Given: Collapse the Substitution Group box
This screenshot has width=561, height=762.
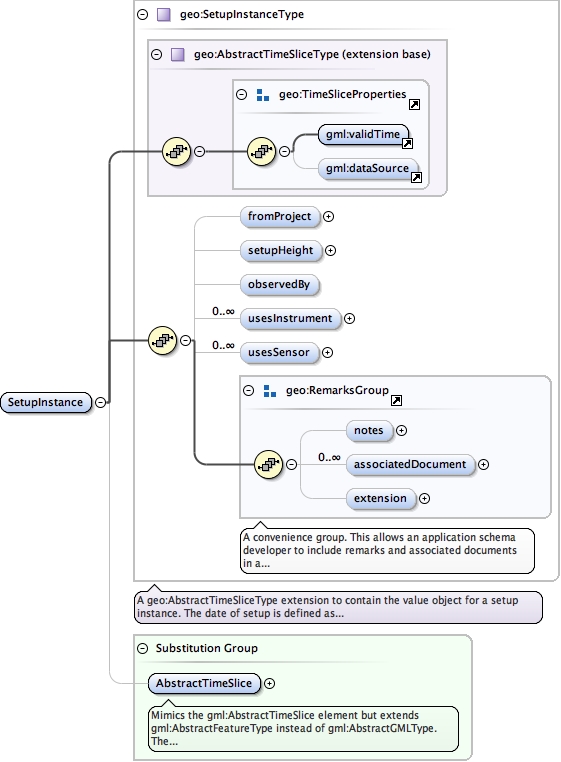Looking at the screenshot, I should [x=142, y=648].
